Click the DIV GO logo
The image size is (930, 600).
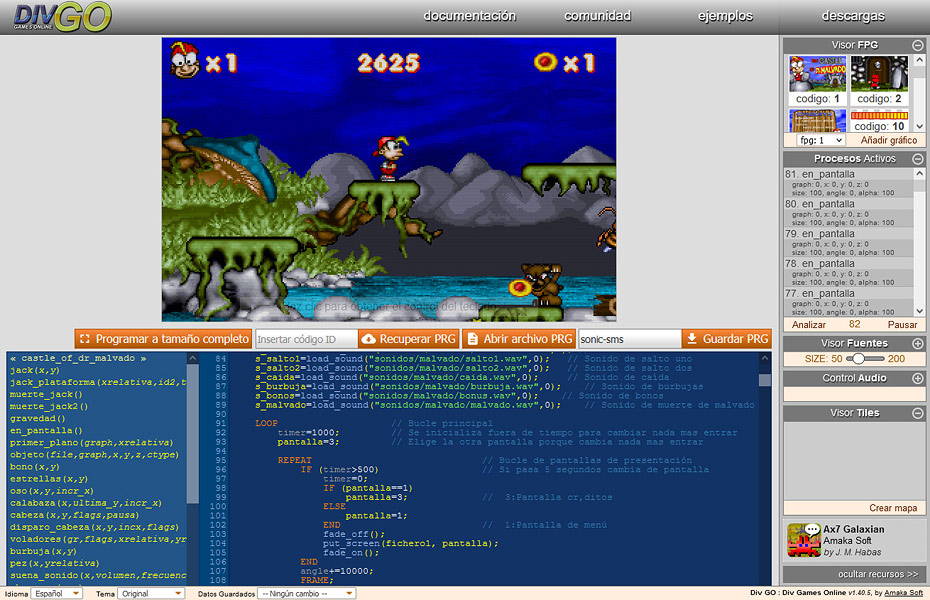pos(62,17)
